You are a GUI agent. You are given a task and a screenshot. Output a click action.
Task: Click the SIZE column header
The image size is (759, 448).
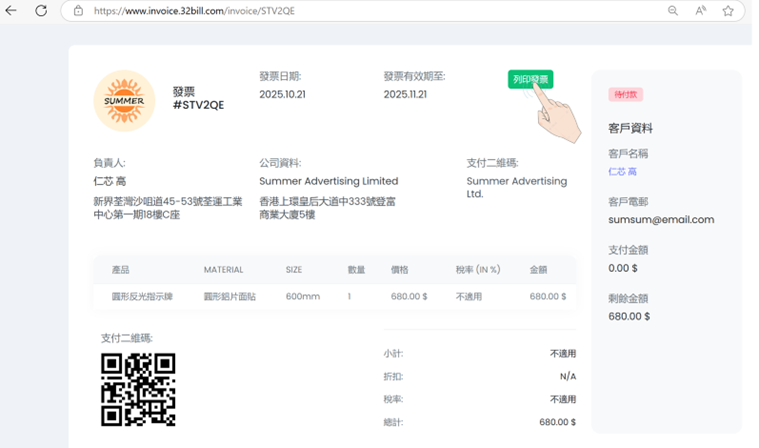[294, 270]
